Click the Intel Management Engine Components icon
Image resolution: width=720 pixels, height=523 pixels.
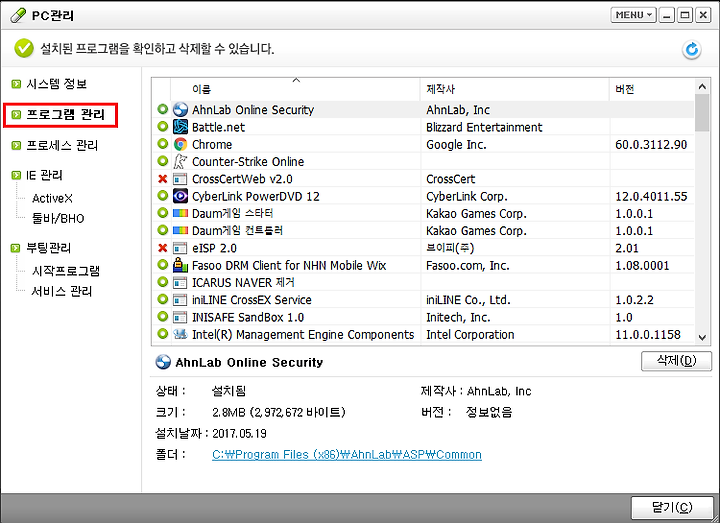tap(180, 334)
